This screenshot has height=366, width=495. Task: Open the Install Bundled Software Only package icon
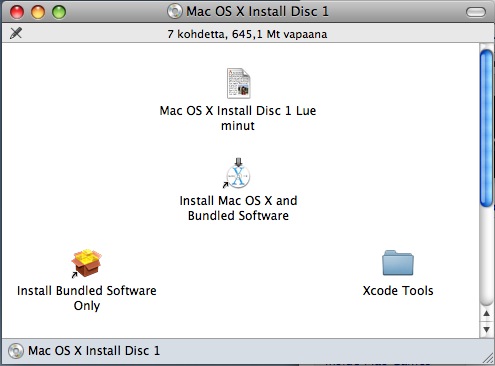(x=86, y=263)
